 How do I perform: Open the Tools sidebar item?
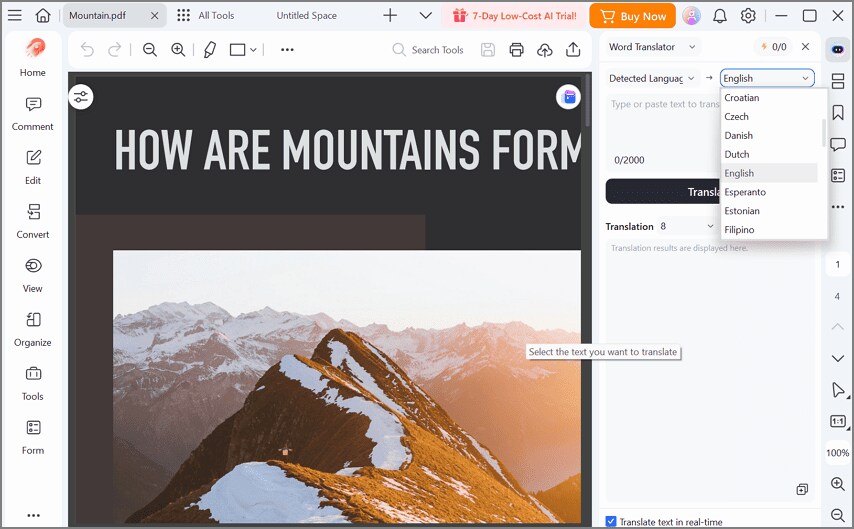33,384
